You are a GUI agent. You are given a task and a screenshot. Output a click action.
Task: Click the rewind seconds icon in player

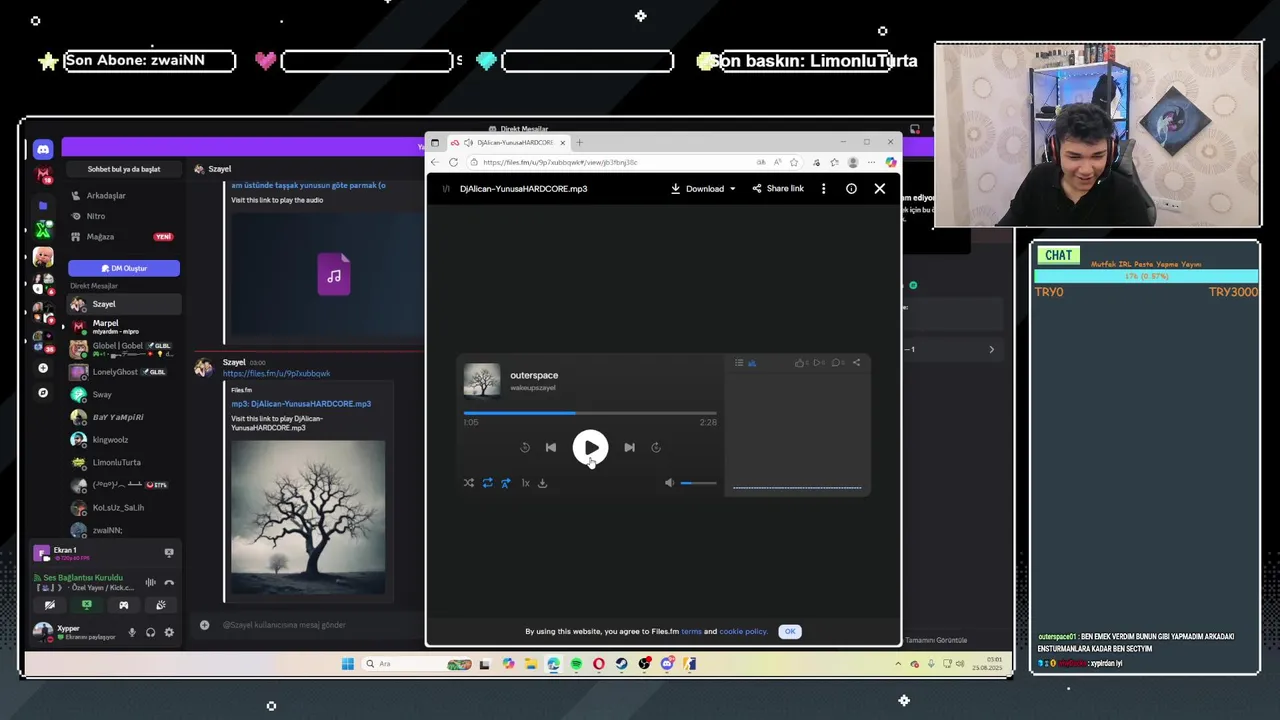[525, 447]
